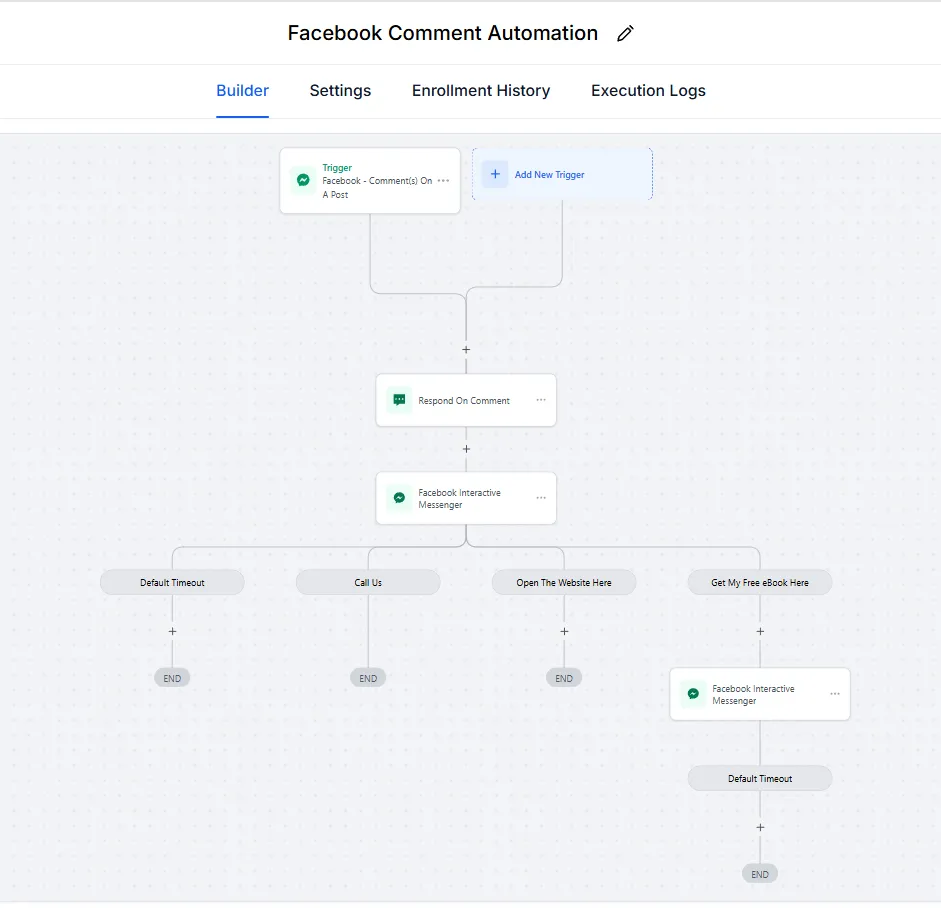
Task: Open options menu for Respond On Comment
Action: coord(541,400)
